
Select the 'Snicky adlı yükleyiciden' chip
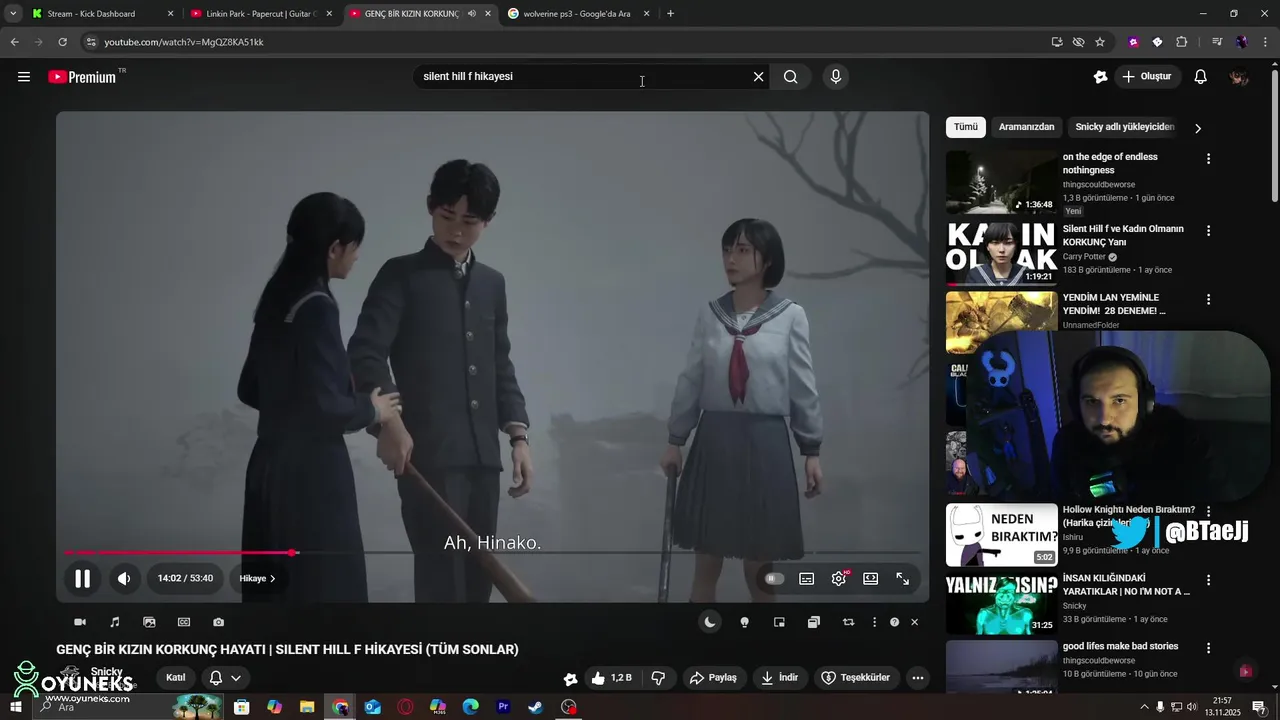pyautogui.click(x=1125, y=127)
